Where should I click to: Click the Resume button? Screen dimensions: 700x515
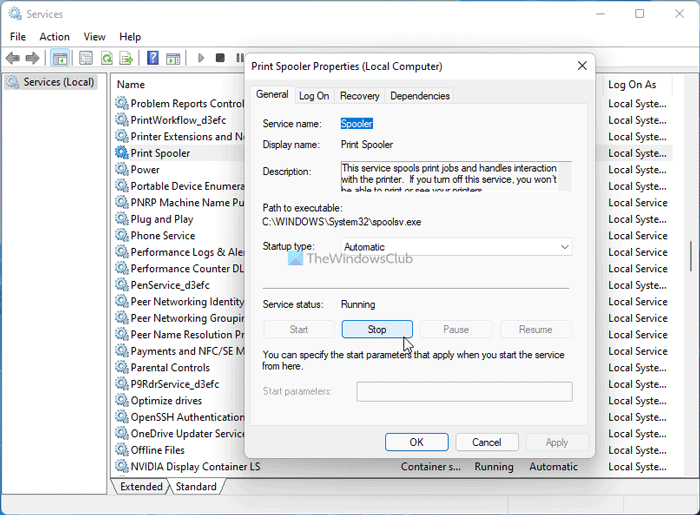(x=536, y=329)
